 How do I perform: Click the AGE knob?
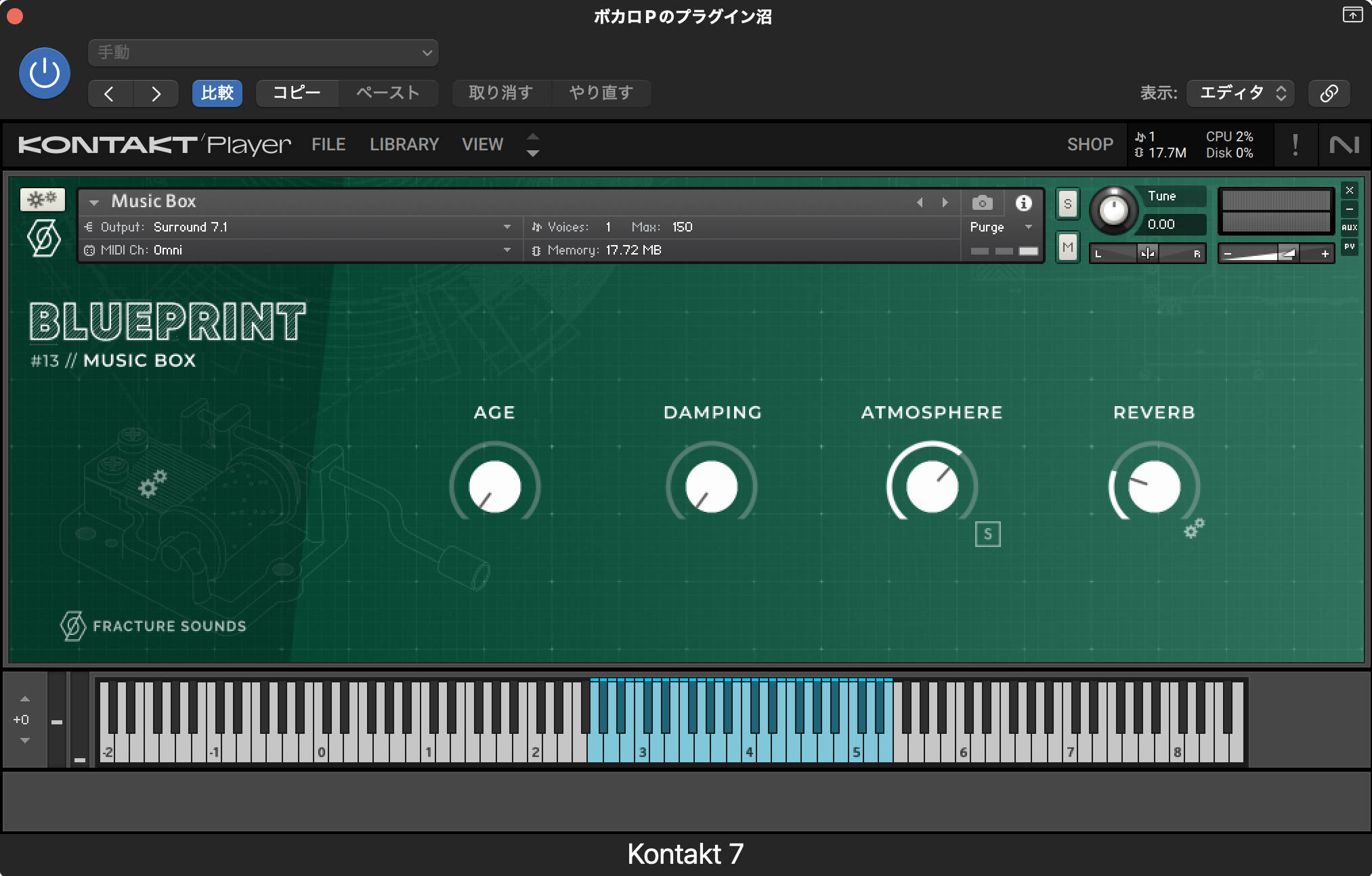(x=495, y=486)
